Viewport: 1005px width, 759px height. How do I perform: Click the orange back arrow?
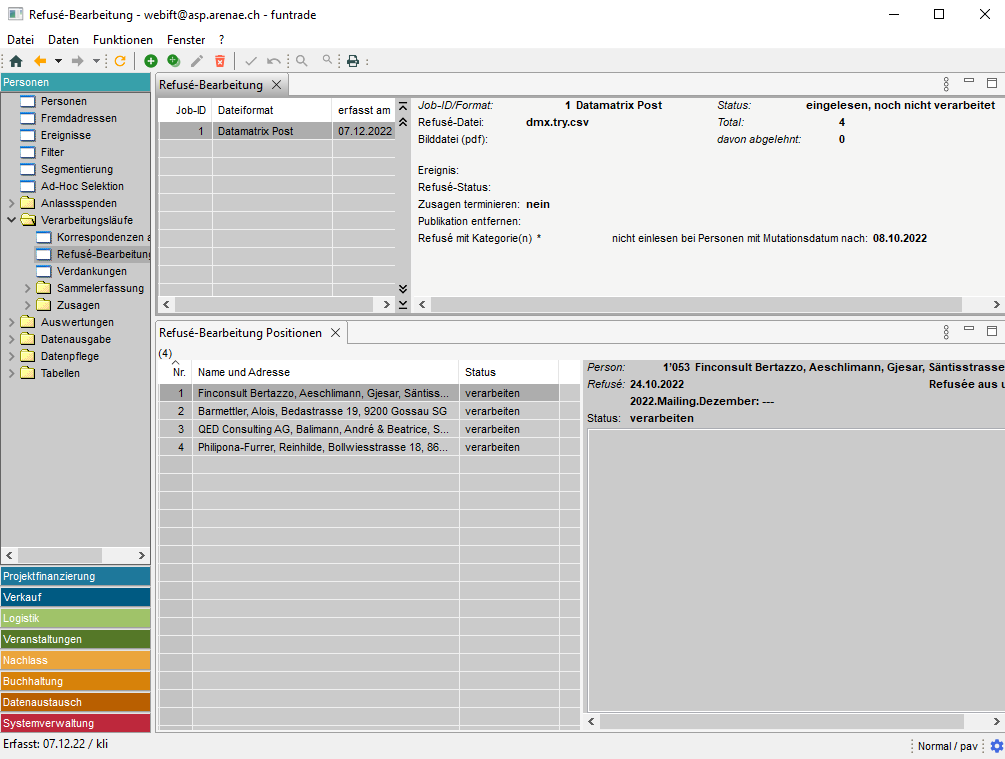point(40,61)
